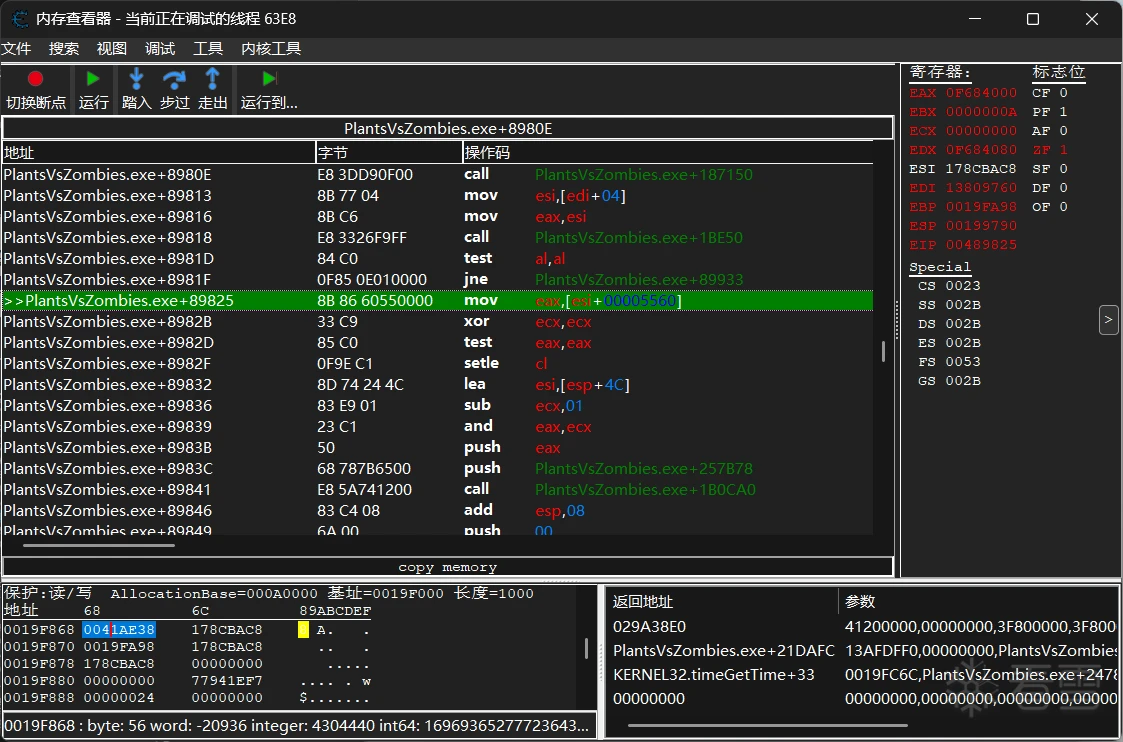
Task: Open the 调试 menu
Action: pos(160,49)
